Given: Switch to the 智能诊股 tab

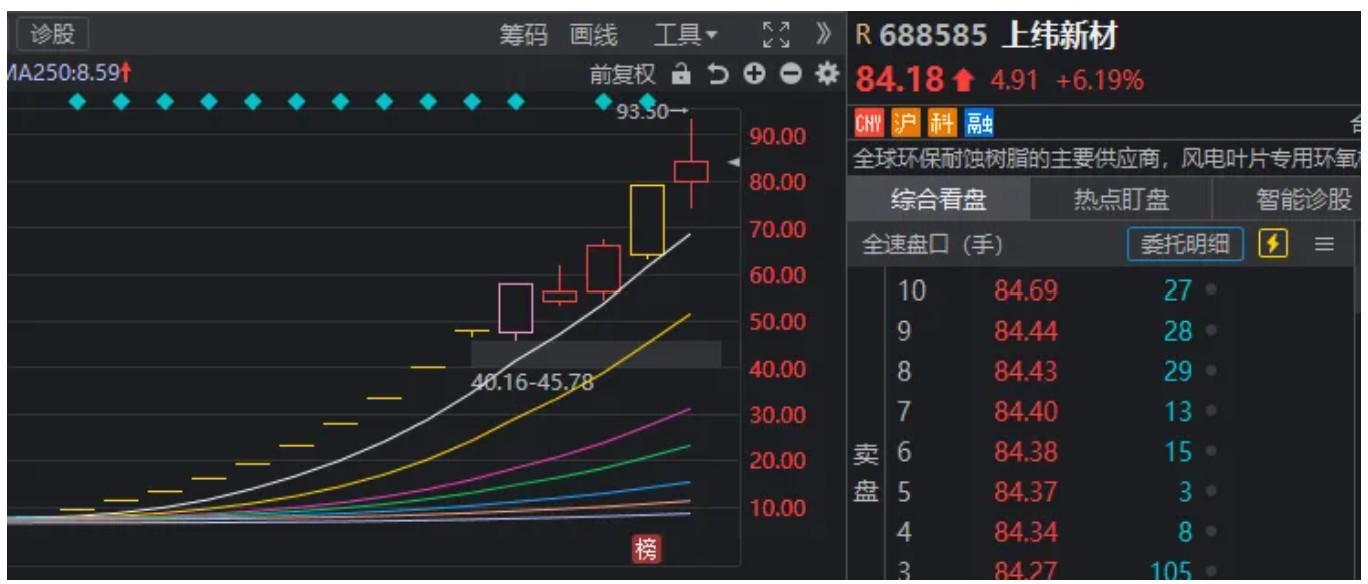Looking at the screenshot, I should pos(1303,200).
